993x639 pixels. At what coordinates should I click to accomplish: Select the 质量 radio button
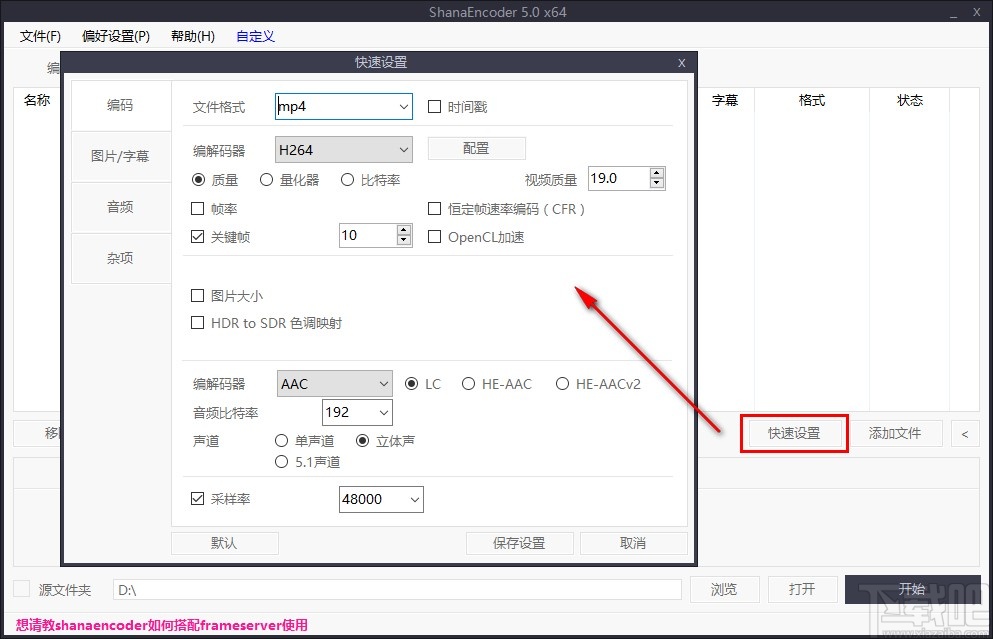(198, 180)
